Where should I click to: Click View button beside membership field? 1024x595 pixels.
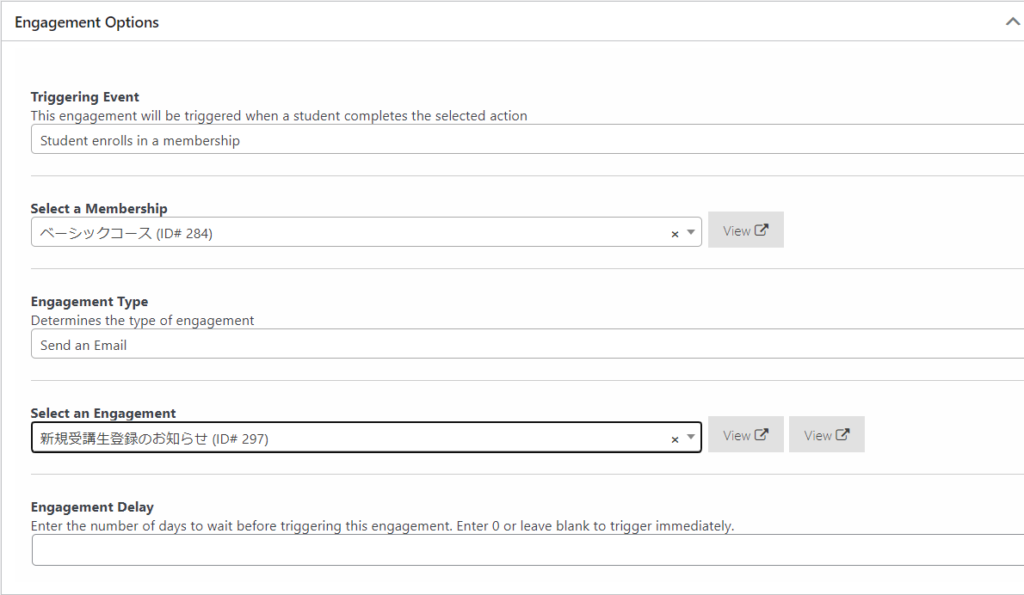click(745, 230)
